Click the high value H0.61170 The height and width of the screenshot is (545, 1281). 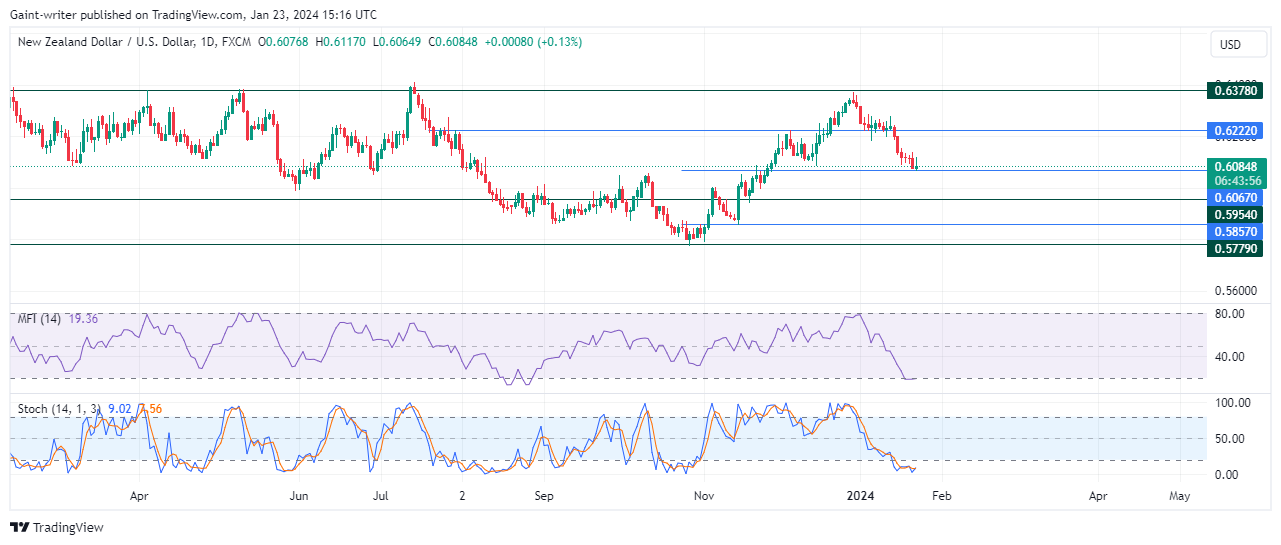pyautogui.click(x=342, y=42)
